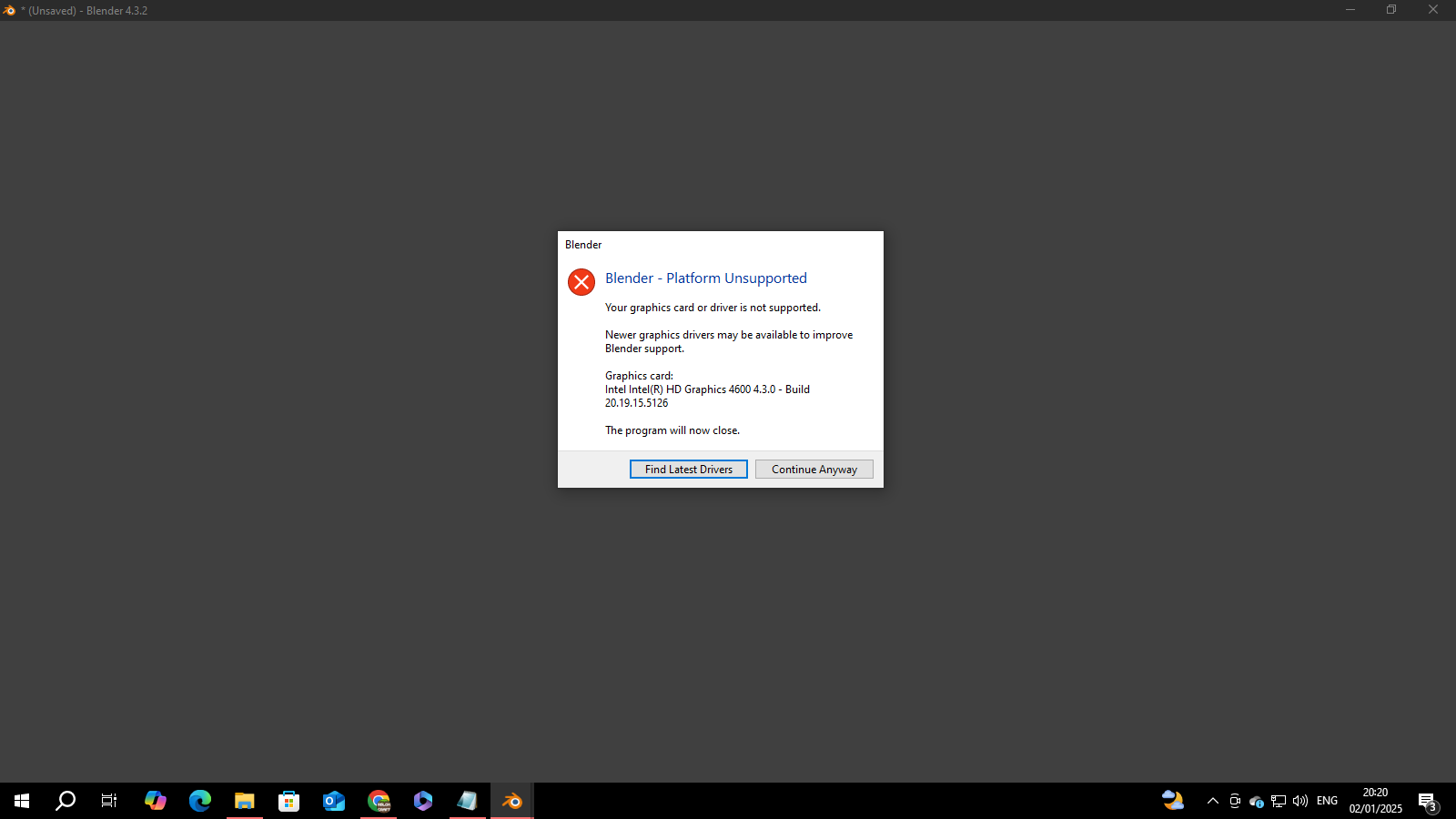
Task: Open the notification center with 3 notifications
Action: 1428,802
